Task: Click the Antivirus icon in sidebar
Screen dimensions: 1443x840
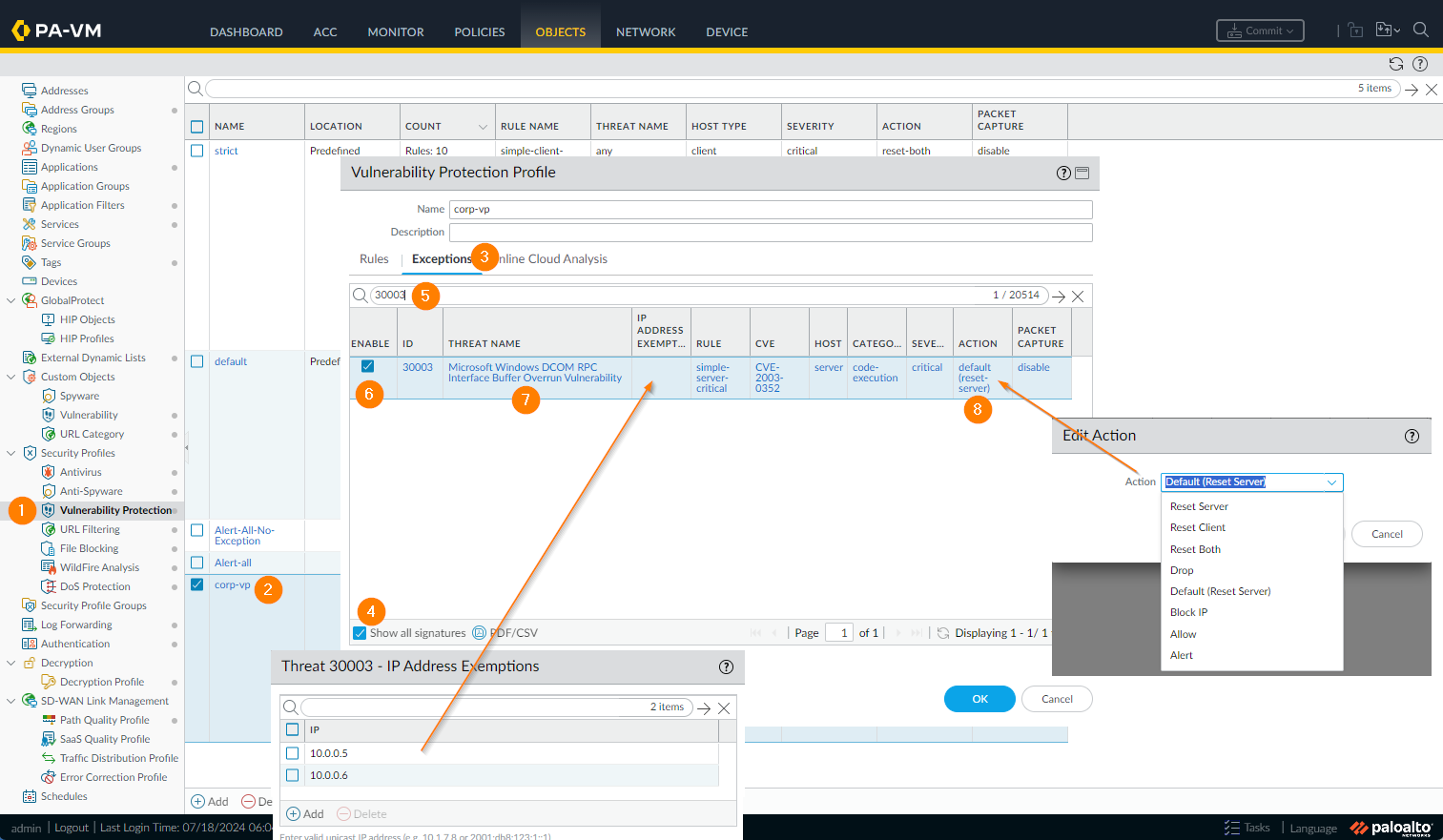Action: point(49,472)
